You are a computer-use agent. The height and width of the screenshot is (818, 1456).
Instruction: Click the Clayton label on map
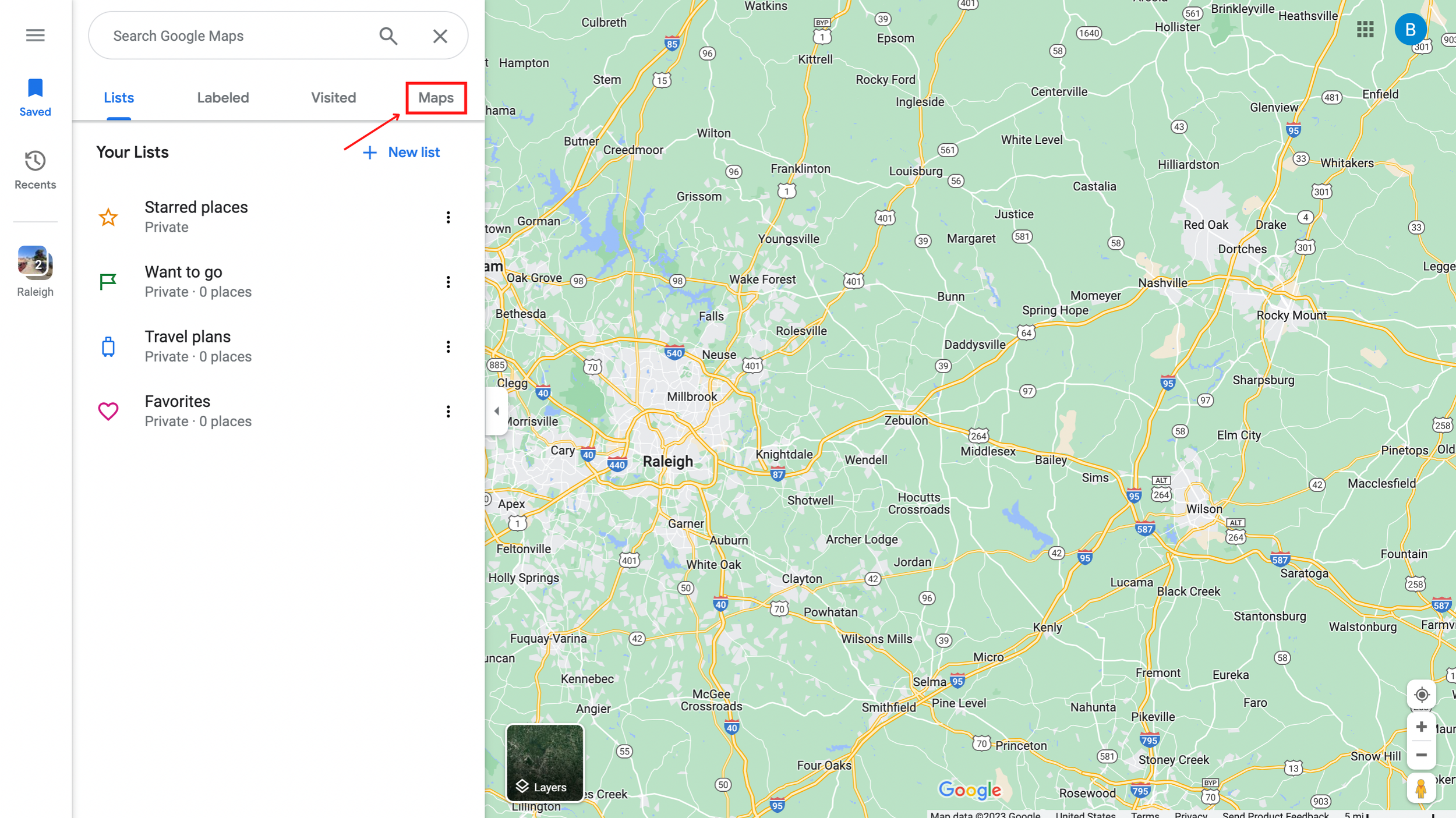tap(801, 579)
